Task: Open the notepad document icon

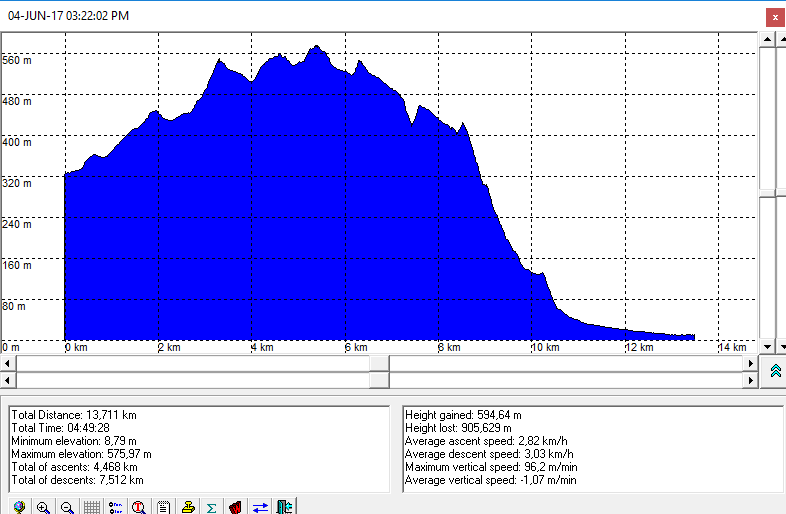Action: coord(163,507)
